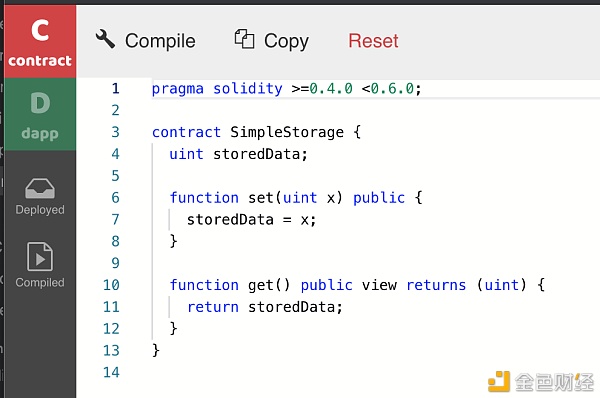Viewport: 600px width, 398px height.
Task: Open the Deployed inbox tray icon
Action: (40, 188)
